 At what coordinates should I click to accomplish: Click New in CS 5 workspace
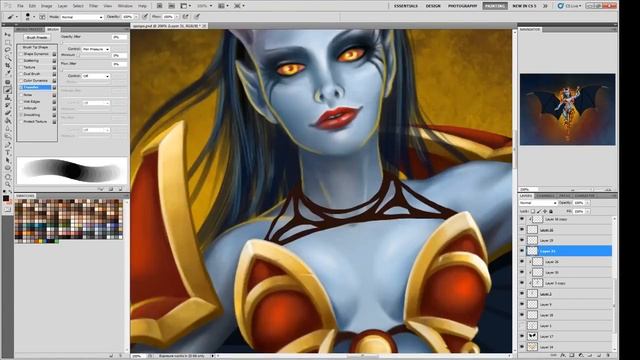524,6
